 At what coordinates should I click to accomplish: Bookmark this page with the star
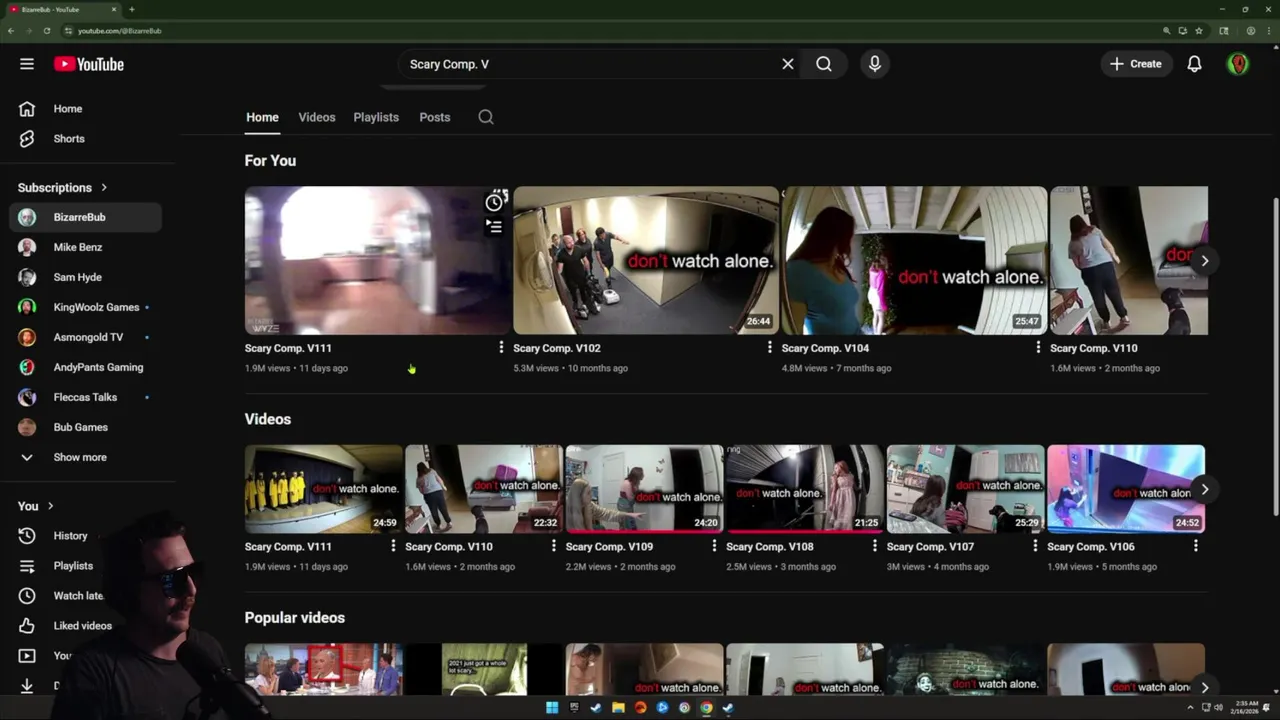click(1199, 31)
